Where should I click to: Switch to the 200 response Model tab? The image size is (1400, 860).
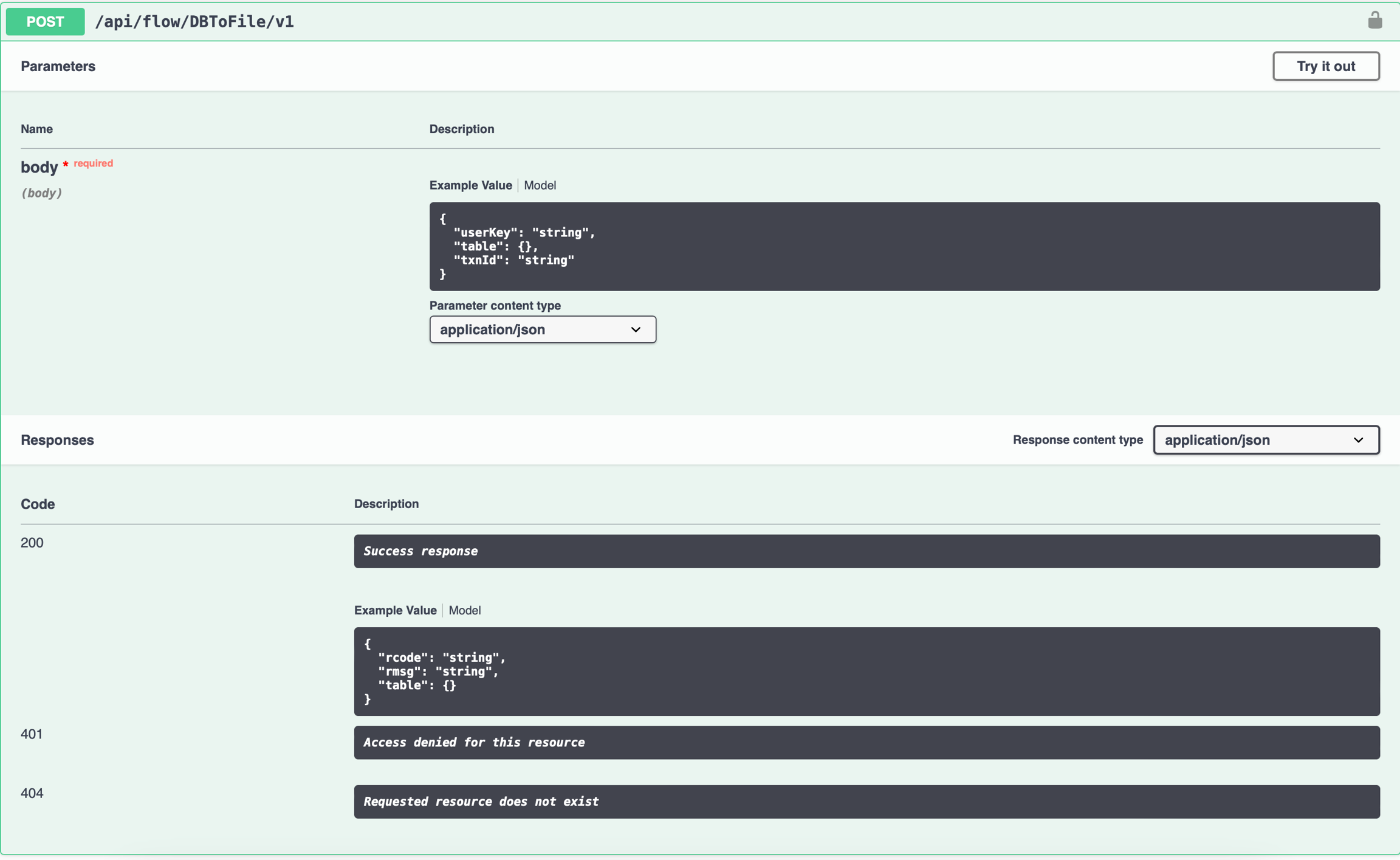(x=464, y=610)
